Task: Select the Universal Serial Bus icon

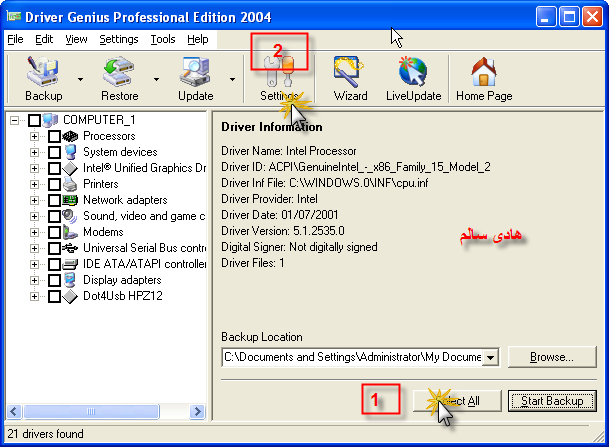Action: 70,248
